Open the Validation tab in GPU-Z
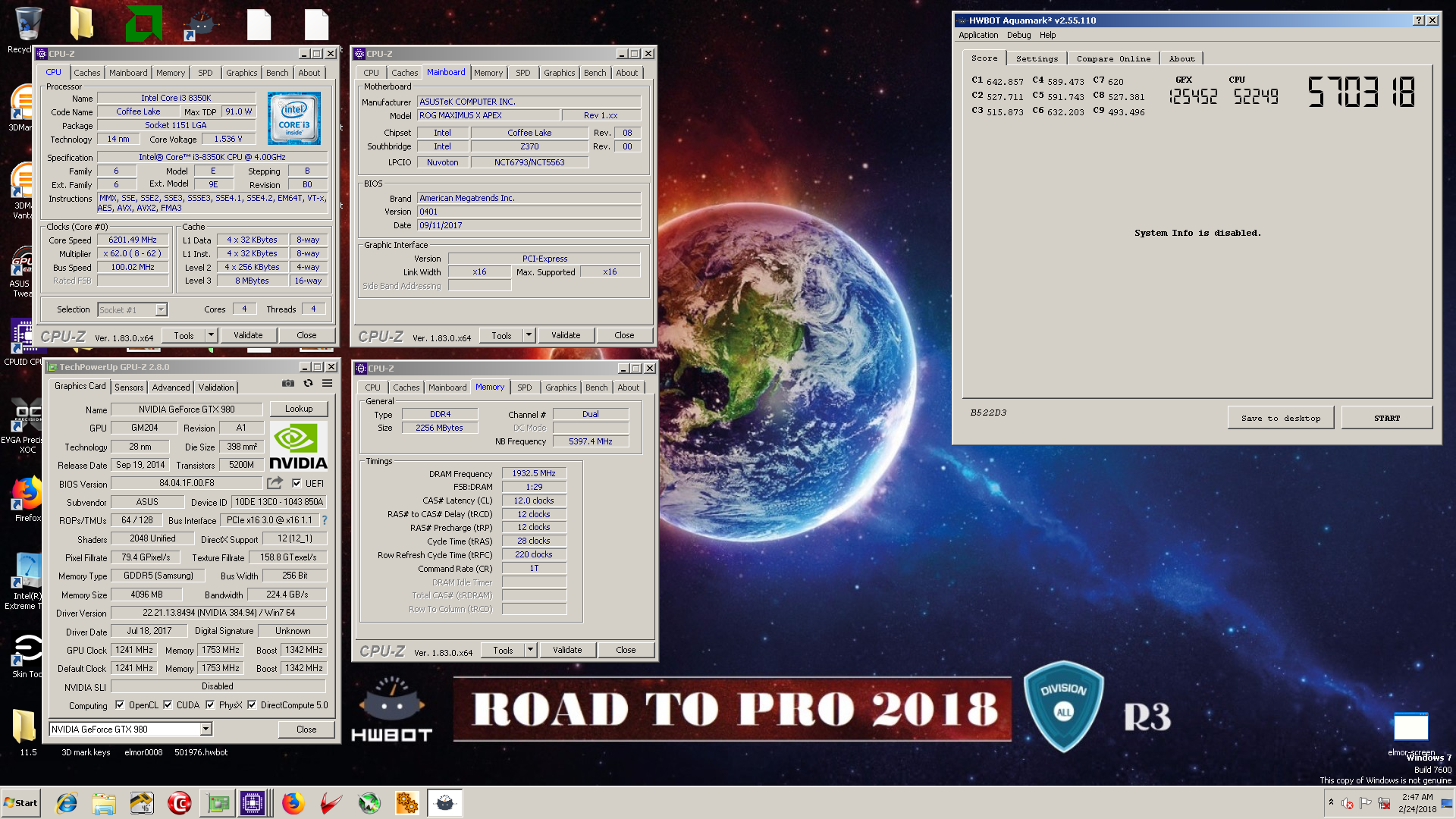 pos(216,388)
